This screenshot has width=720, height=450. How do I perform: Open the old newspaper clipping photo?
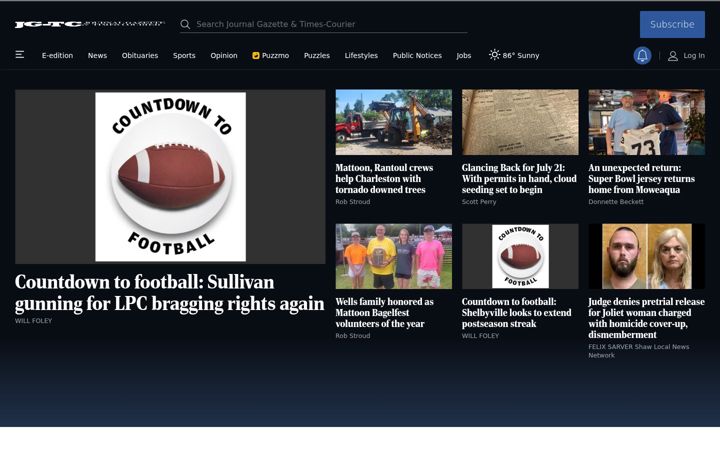pyautogui.click(x=520, y=122)
